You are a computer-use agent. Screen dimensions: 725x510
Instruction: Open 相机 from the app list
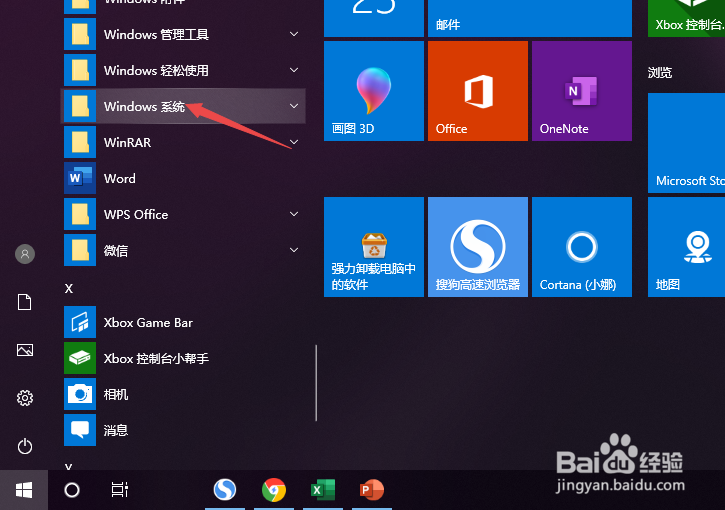pos(184,394)
